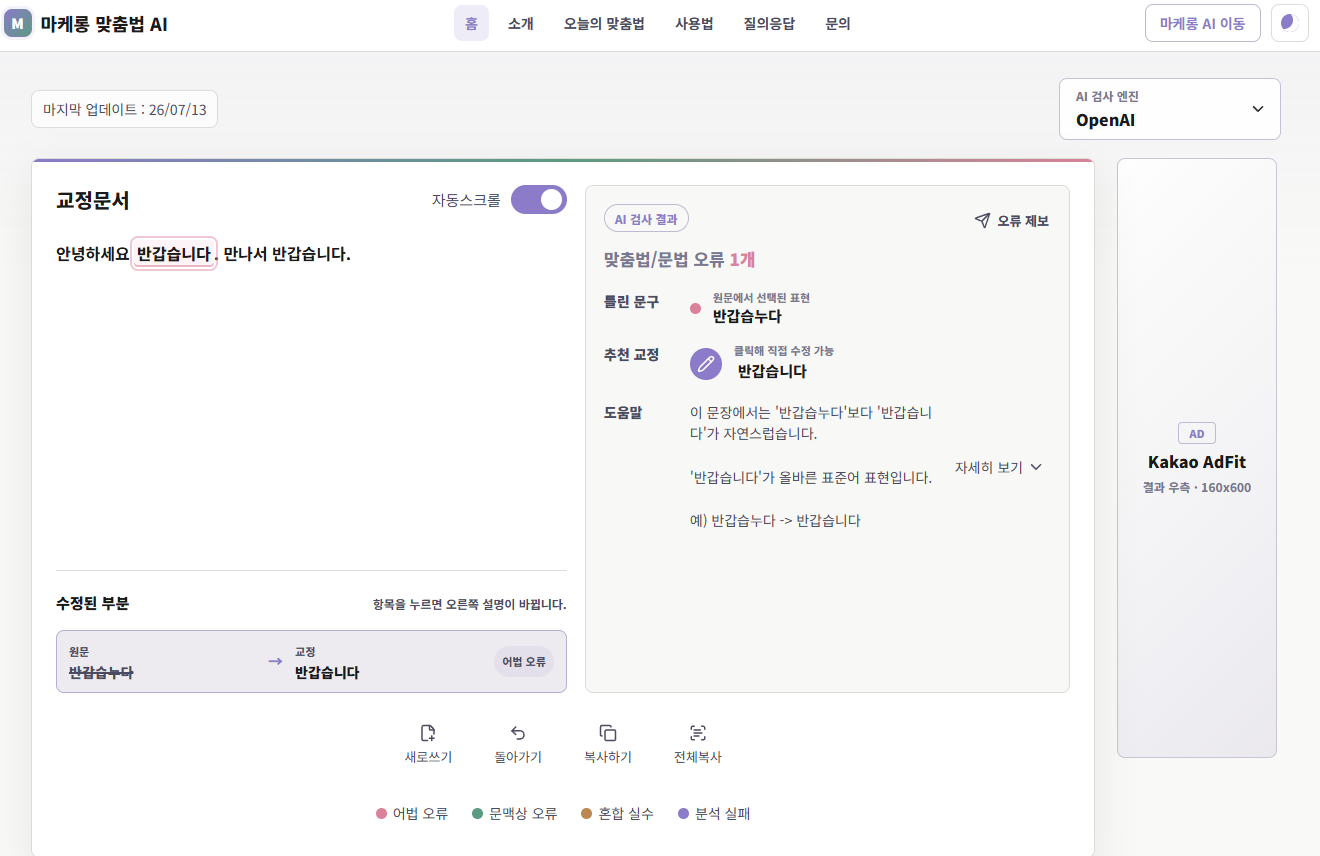Click the 복사하기 copy icon

(x=608, y=733)
